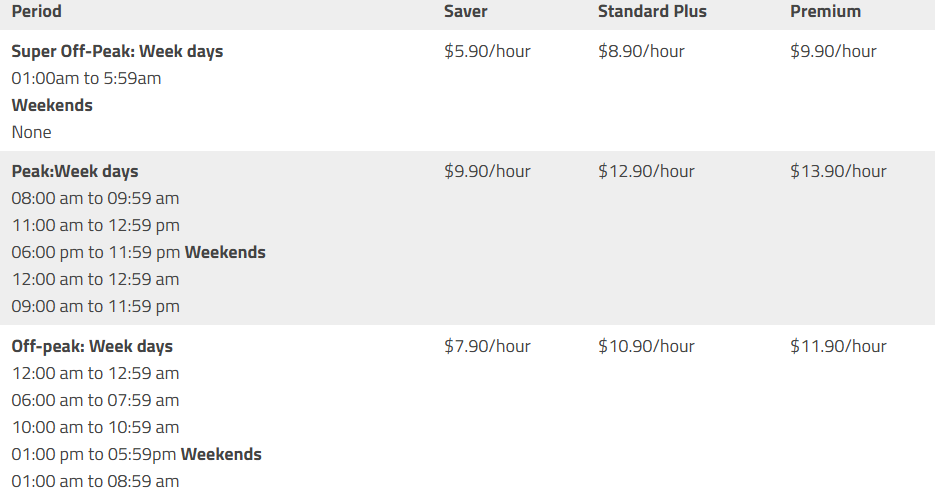935x489 pixels.
Task: Click the 11:00 am to 12:59 pm range
Action: pyautogui.click(x=95, y=225)
